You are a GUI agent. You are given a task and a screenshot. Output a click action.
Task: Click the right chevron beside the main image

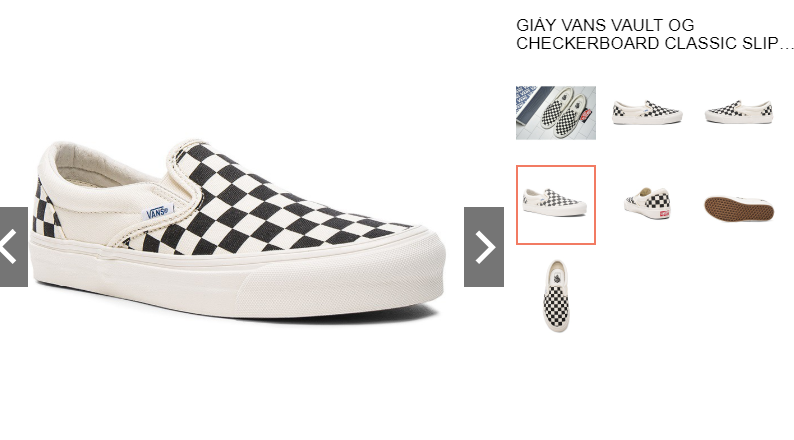[x=484, y=247]
